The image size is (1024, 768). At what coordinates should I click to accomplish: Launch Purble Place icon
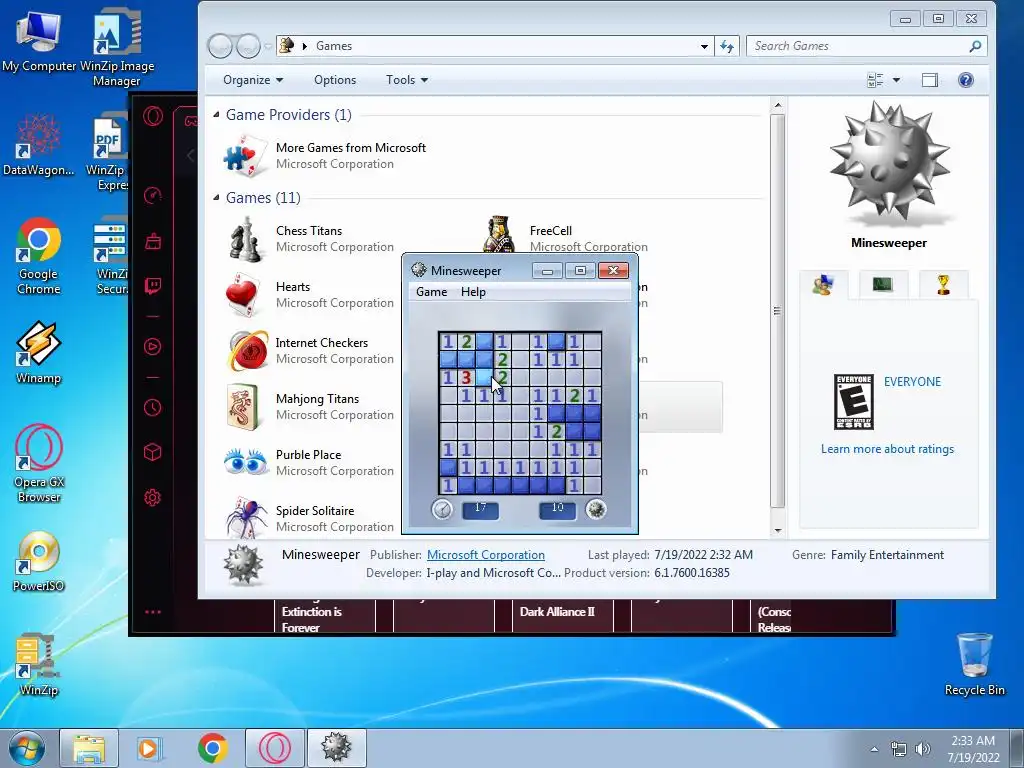click(246, 462)
